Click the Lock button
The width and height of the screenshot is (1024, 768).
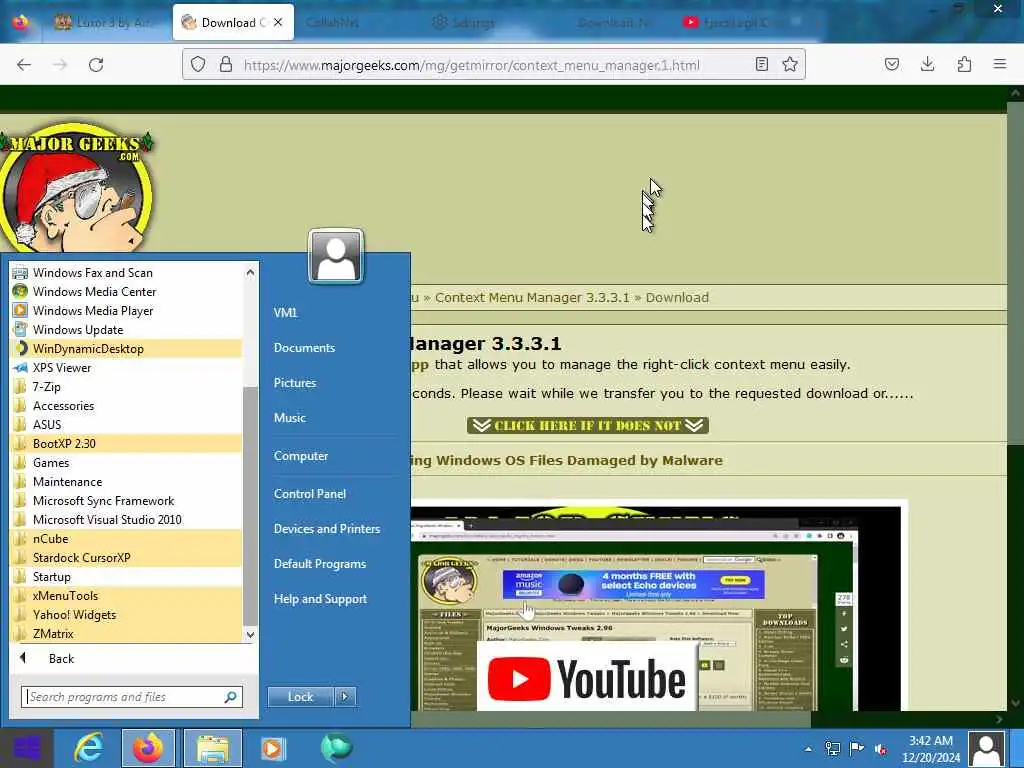(x=300, y=697)
